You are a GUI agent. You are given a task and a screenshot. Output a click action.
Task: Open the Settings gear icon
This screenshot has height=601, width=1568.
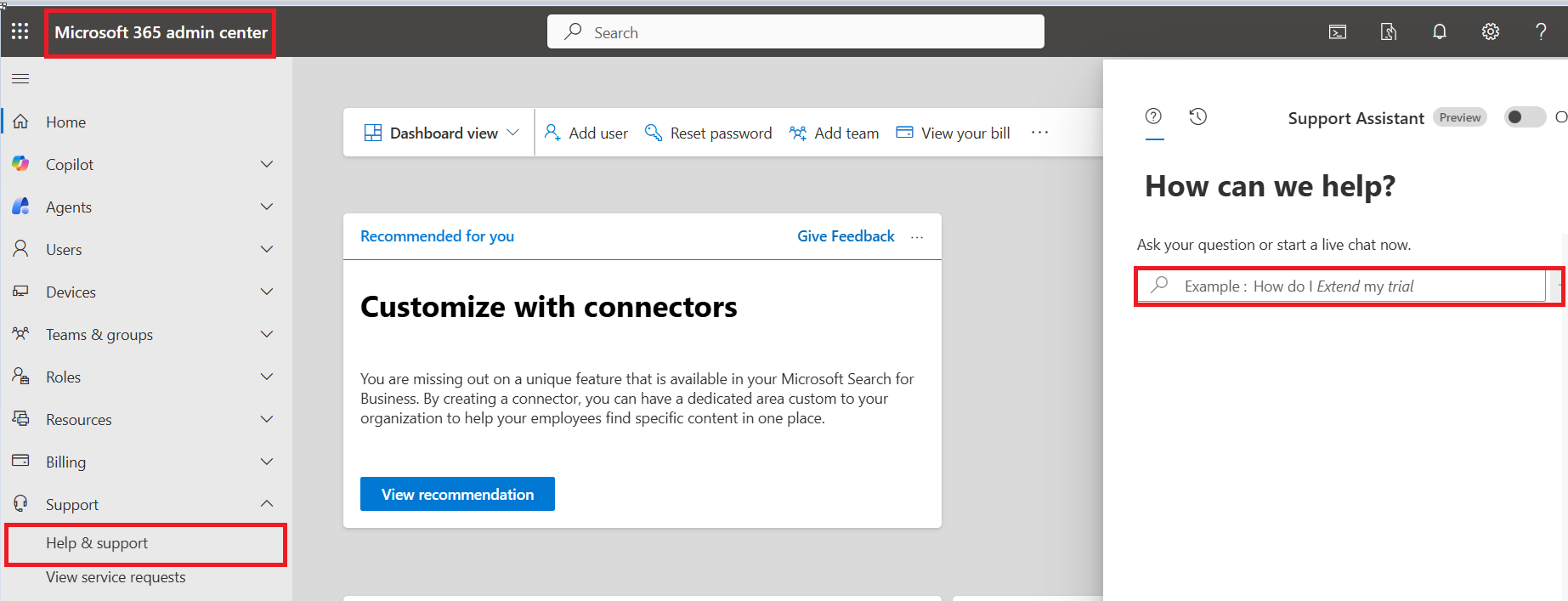tap(1491, 32)
